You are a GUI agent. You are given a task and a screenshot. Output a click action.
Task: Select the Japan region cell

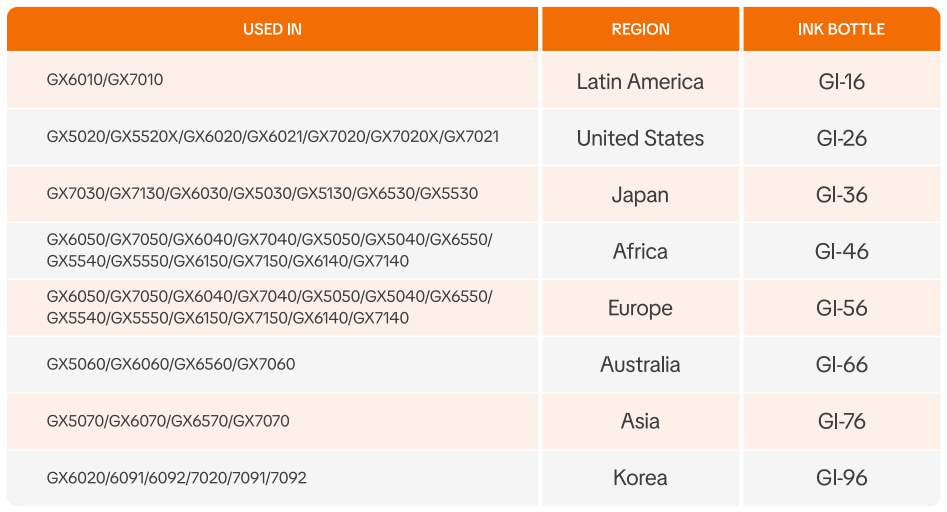[640, 195]
